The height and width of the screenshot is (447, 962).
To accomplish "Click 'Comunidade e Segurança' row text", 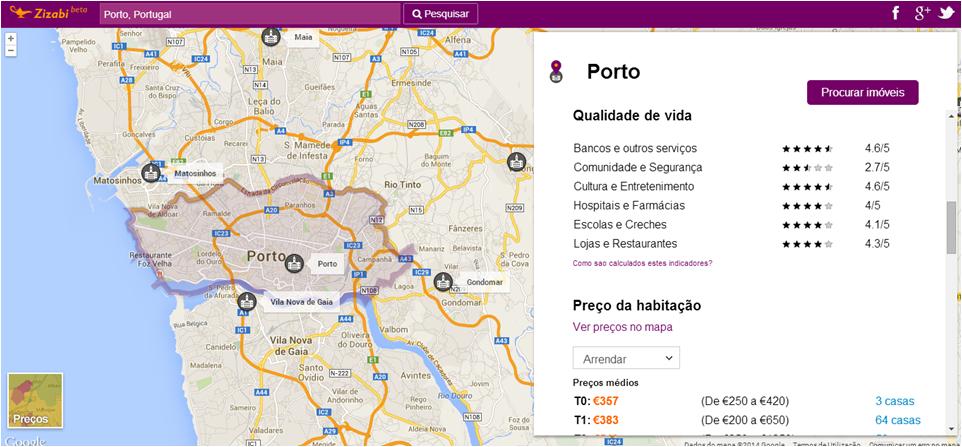I will (x=637, y=167).
